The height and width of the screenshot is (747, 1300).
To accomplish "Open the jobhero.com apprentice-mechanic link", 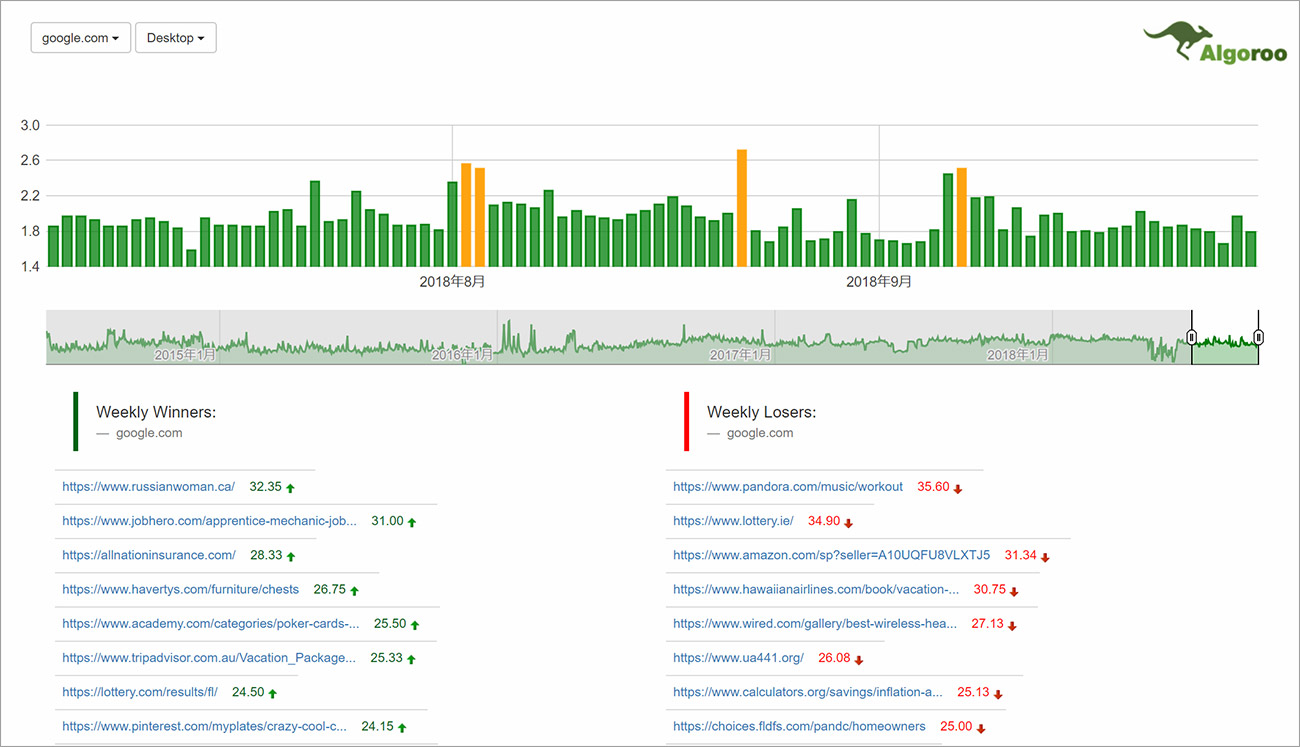I will (x=209, y=521).
